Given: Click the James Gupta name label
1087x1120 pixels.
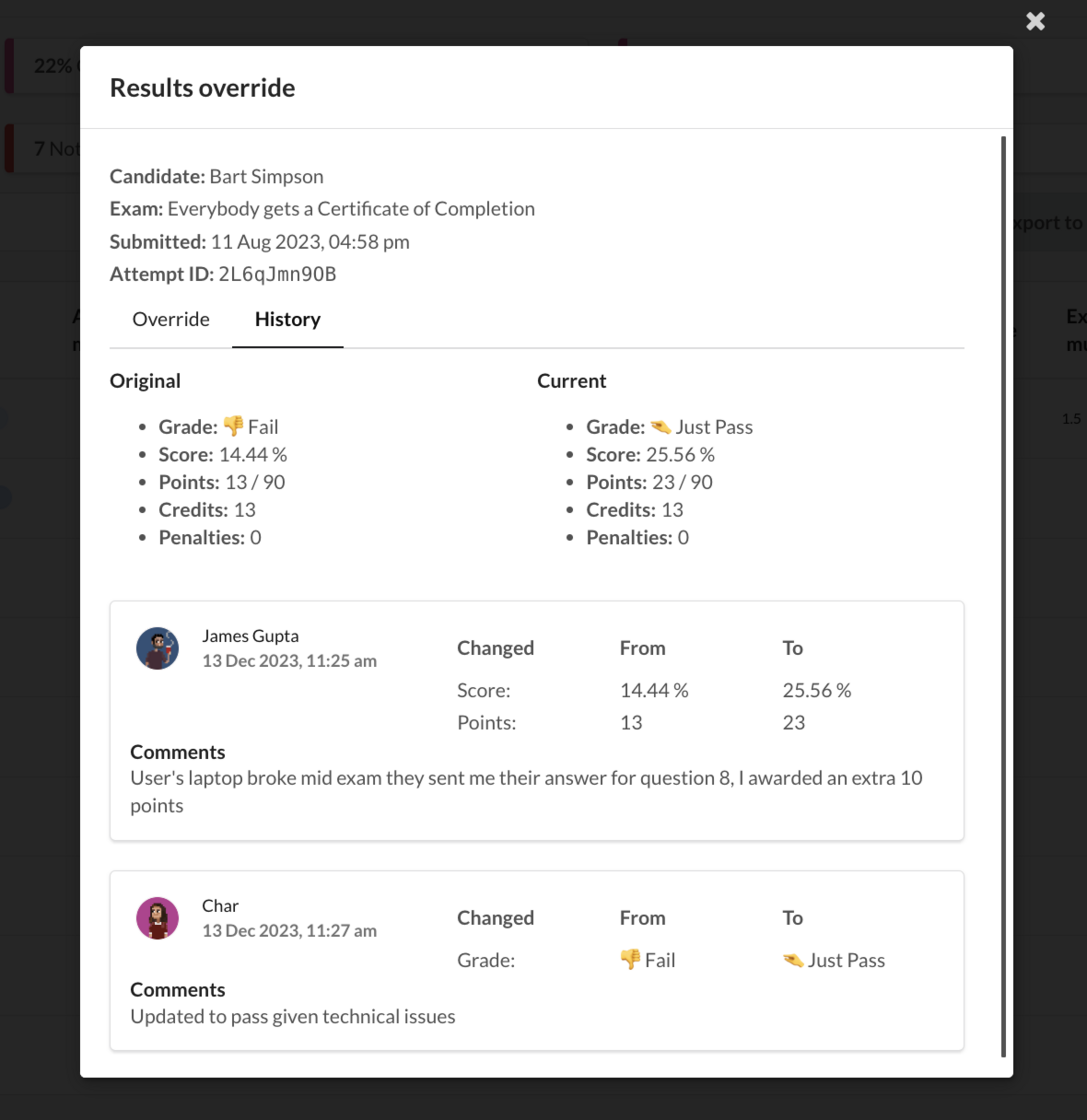Looking at the screenshot, I should (x=250, y=636).
